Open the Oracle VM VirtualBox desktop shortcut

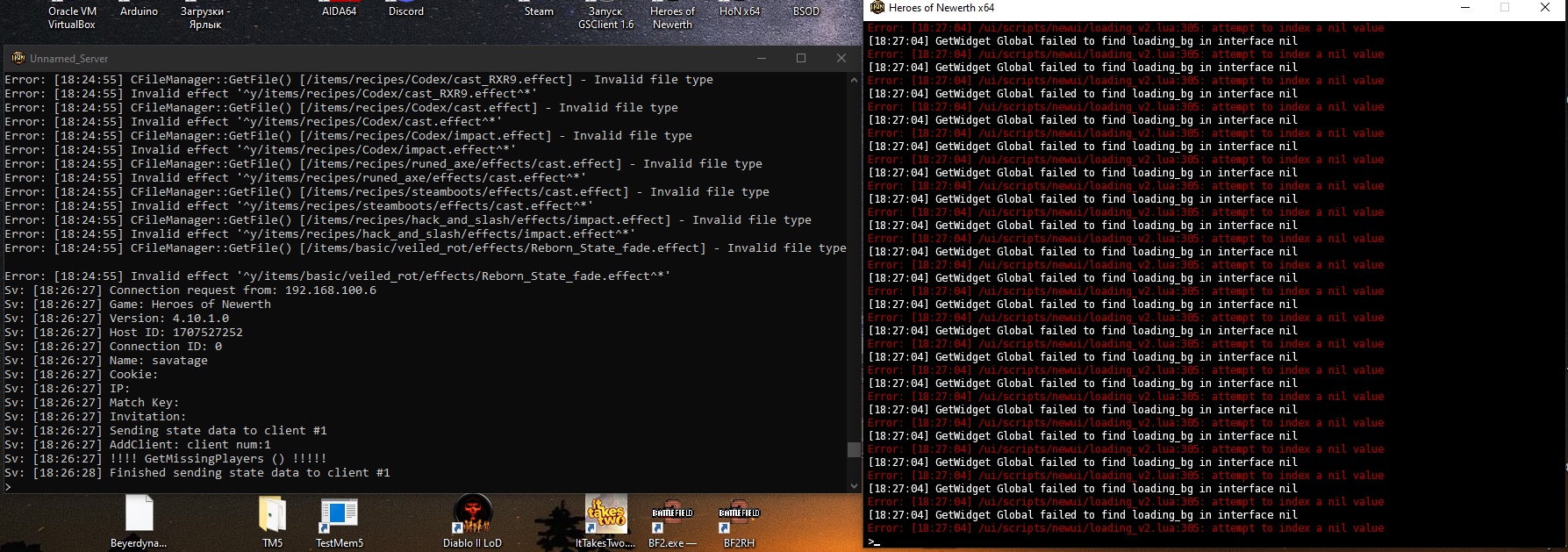(x=72, y=17)
